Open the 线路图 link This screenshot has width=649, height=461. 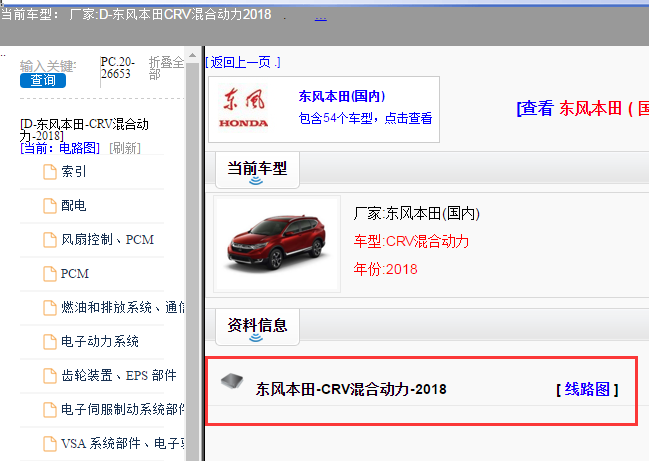pos(587,389)
